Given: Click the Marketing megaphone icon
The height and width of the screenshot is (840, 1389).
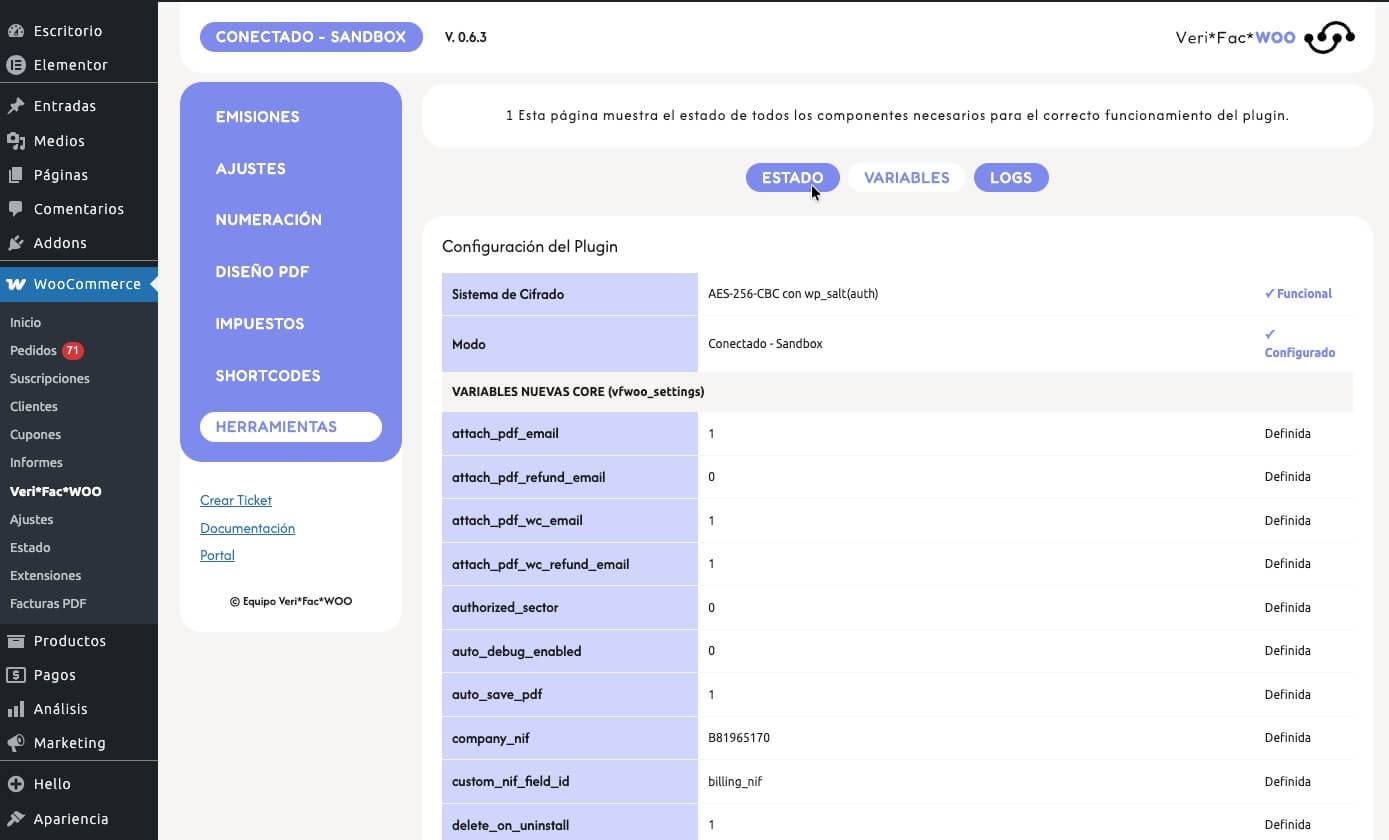Looking at the screenshot, I should [16, 743].
